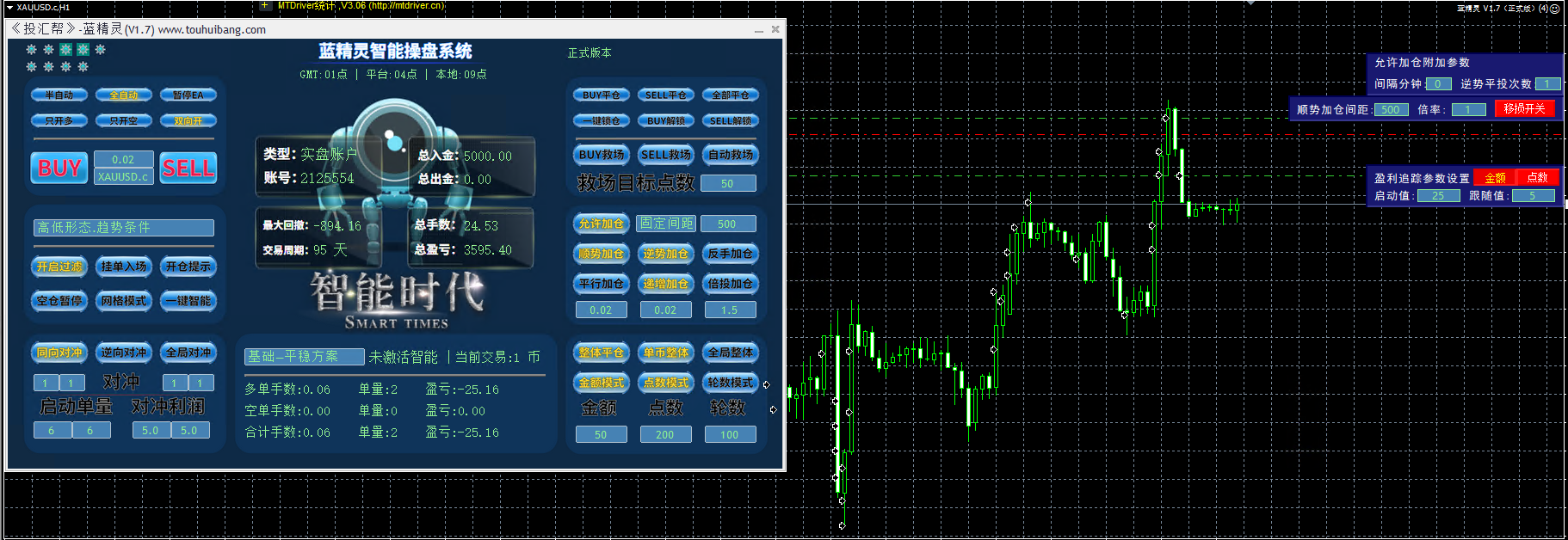Click the first gear icon in the top row
This screenshot has height=540, width=1568.
pyautogui.click(x=31, y=50)
